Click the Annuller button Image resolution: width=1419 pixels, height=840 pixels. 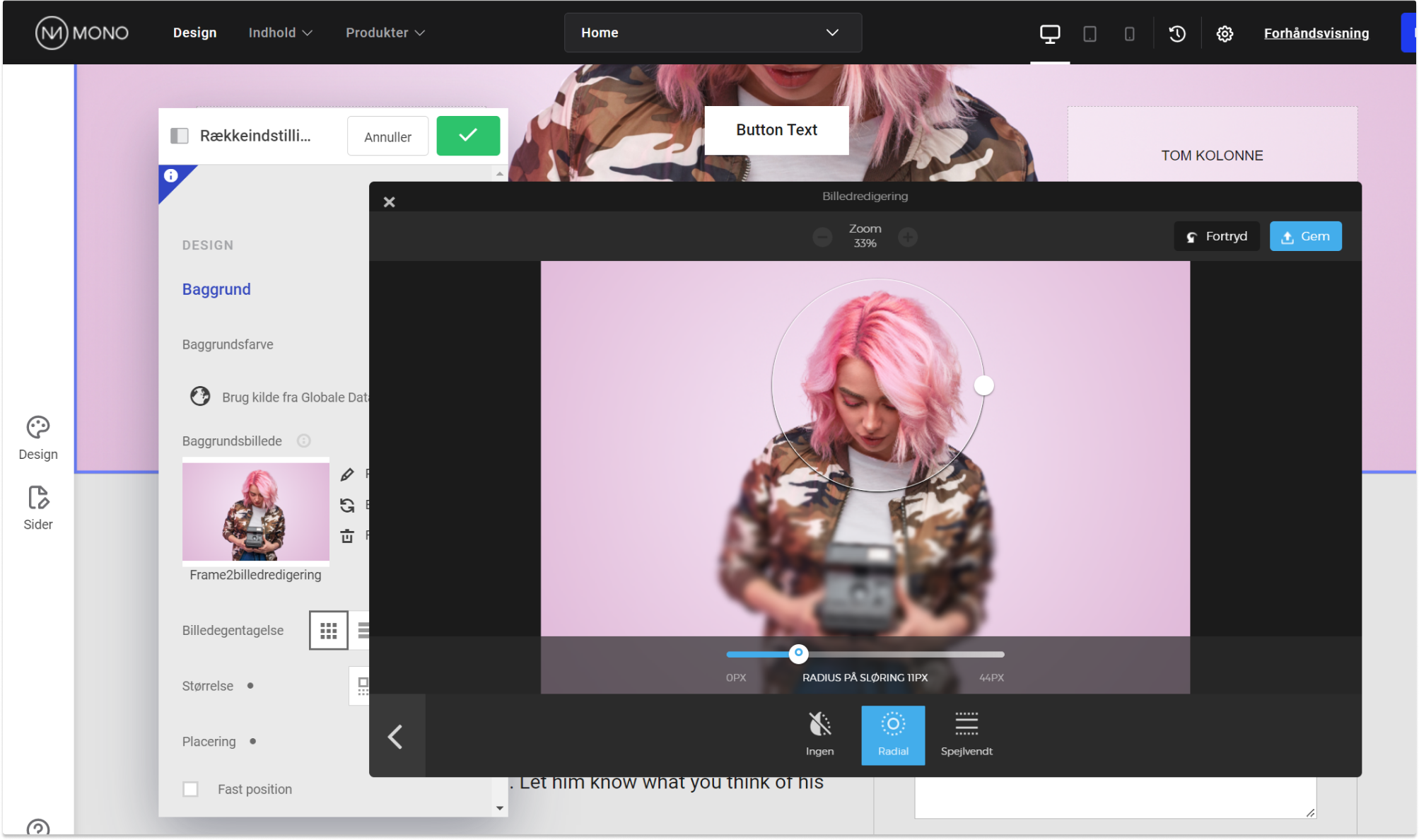pos(387,136)
